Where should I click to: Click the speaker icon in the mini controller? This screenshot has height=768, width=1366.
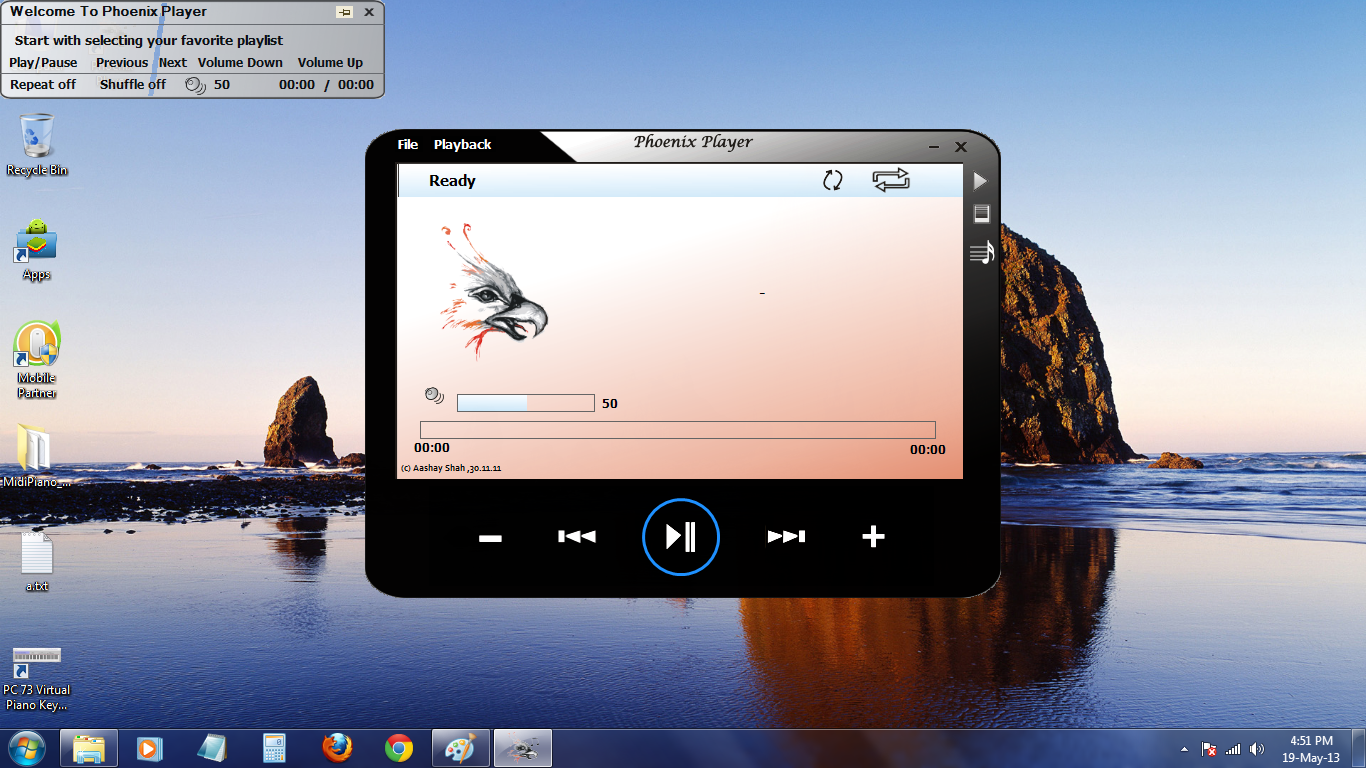196,85
